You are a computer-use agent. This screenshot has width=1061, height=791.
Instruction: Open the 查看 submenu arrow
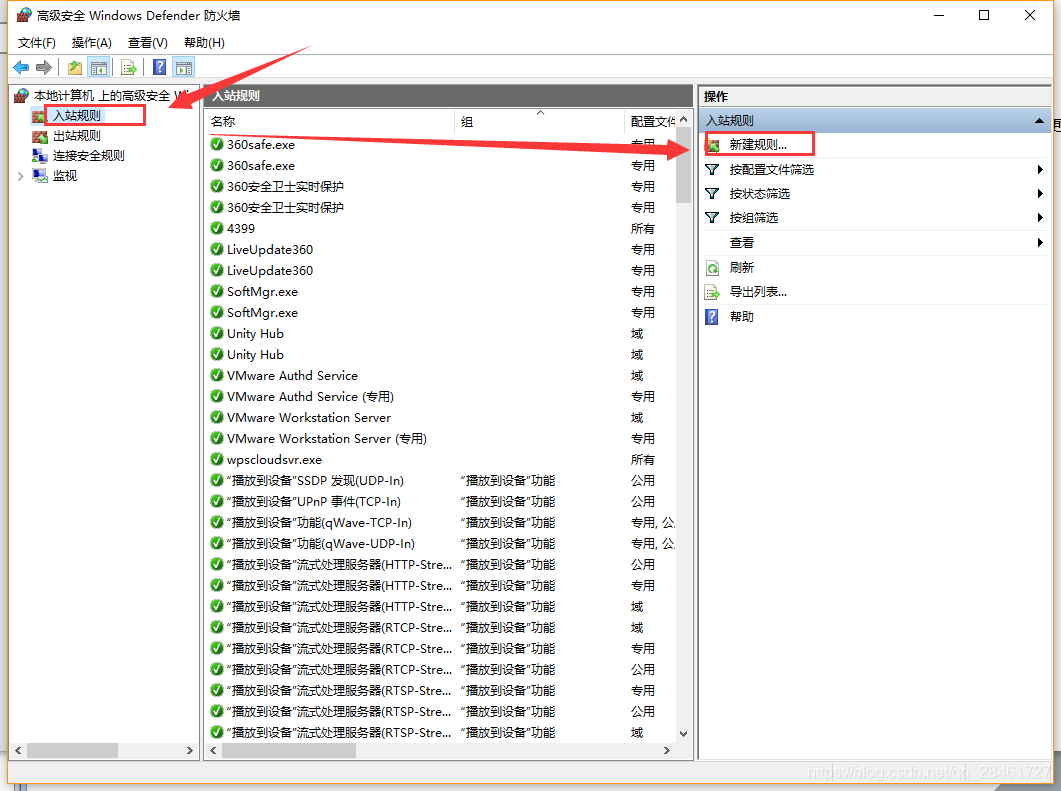[1040, 243]
